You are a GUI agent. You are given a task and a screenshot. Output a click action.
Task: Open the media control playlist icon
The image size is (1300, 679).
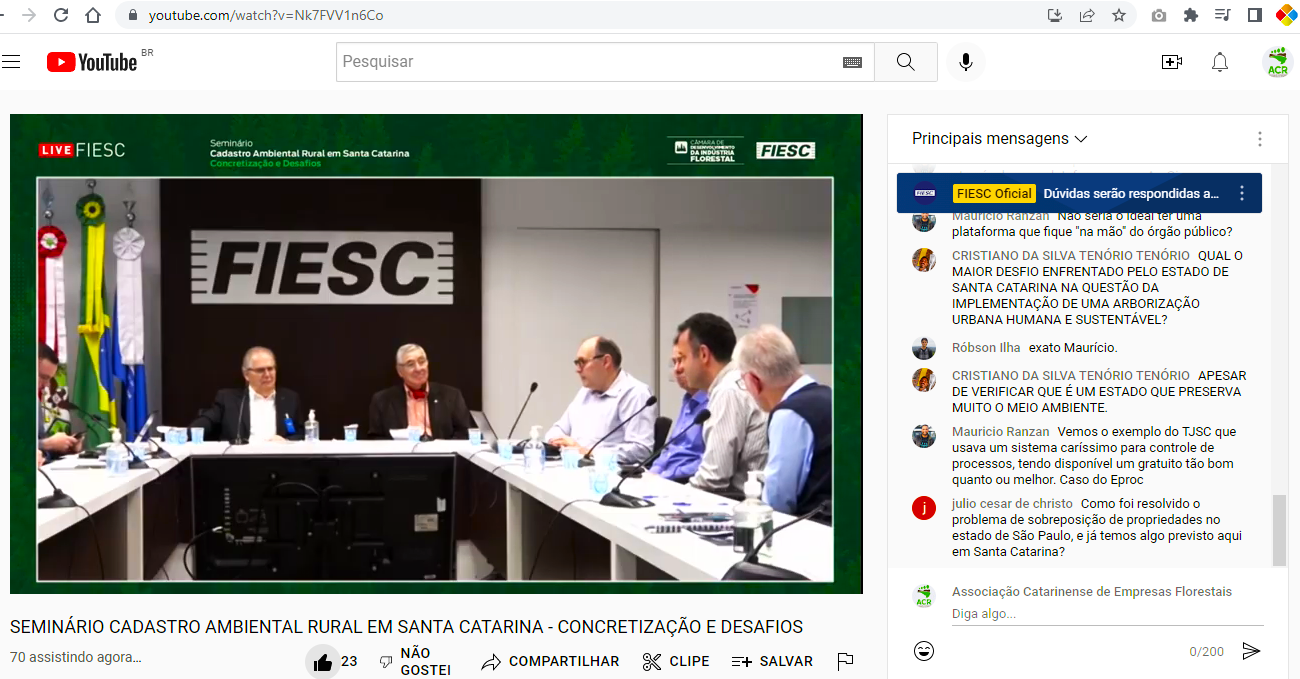1222,15
